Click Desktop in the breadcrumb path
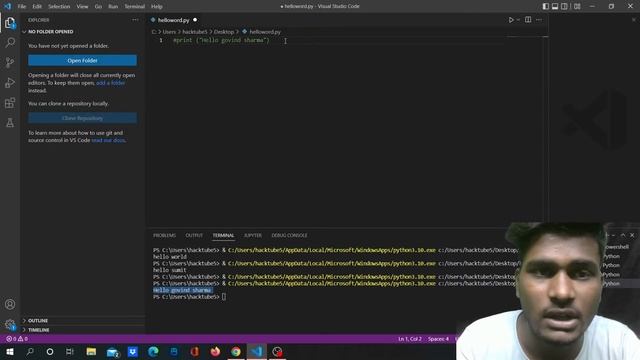The width and height of the screenshot is (640, 360). (224, 31)
